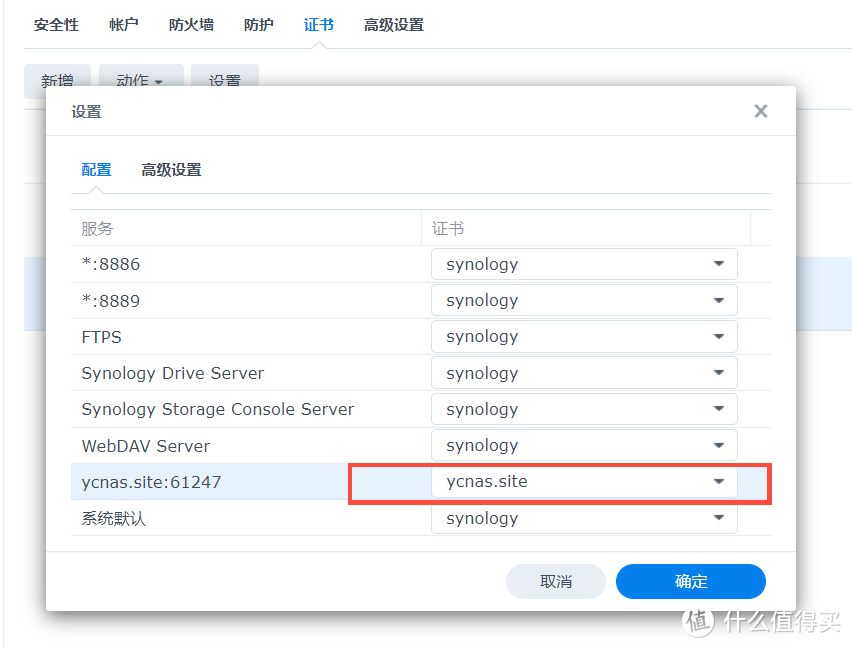Viewport: 852px width, 648px height.
Task: Open certificate dropdown for *:8886
Action: 584,264
